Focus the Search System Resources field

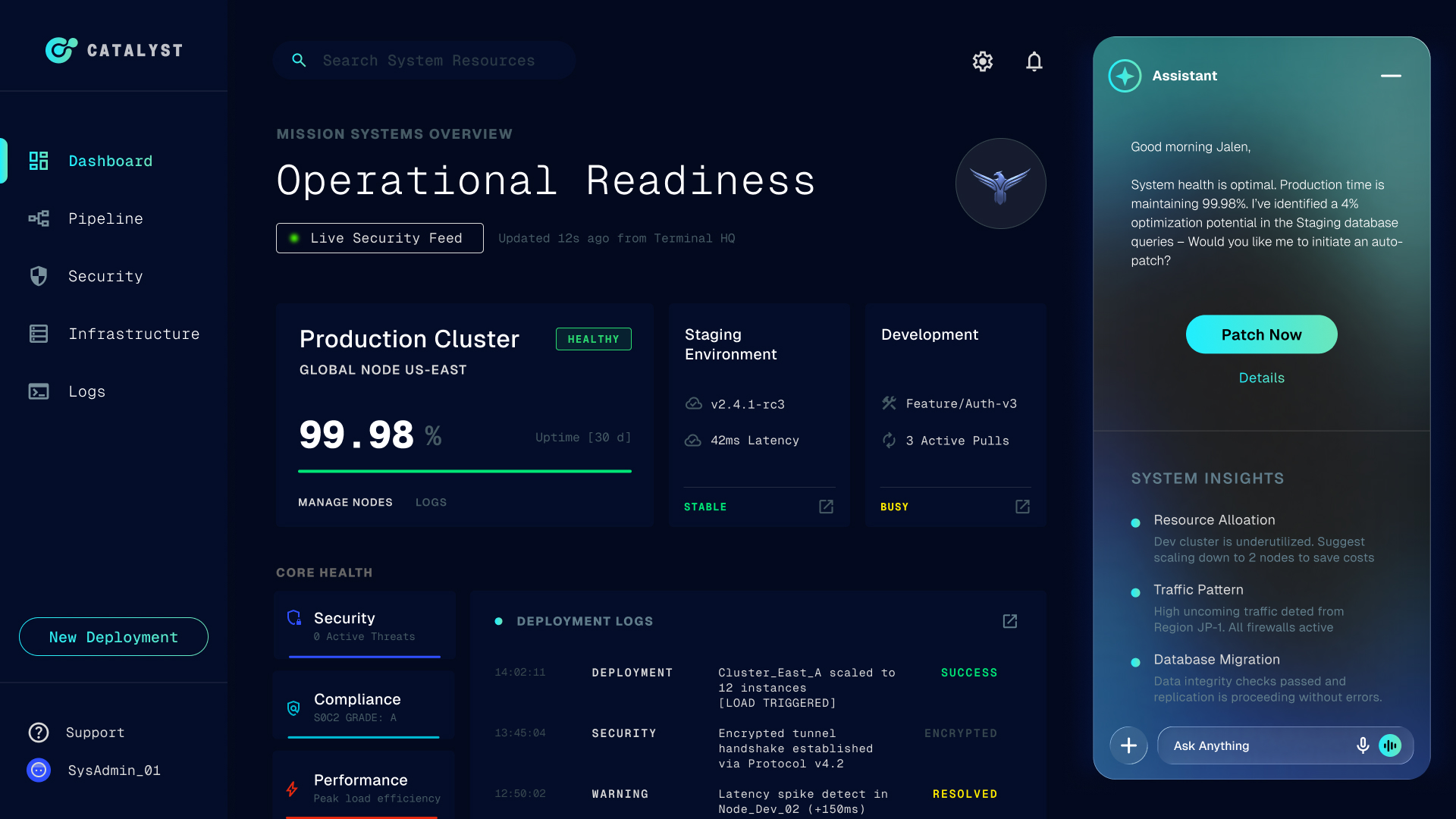(x=428, y=61)
